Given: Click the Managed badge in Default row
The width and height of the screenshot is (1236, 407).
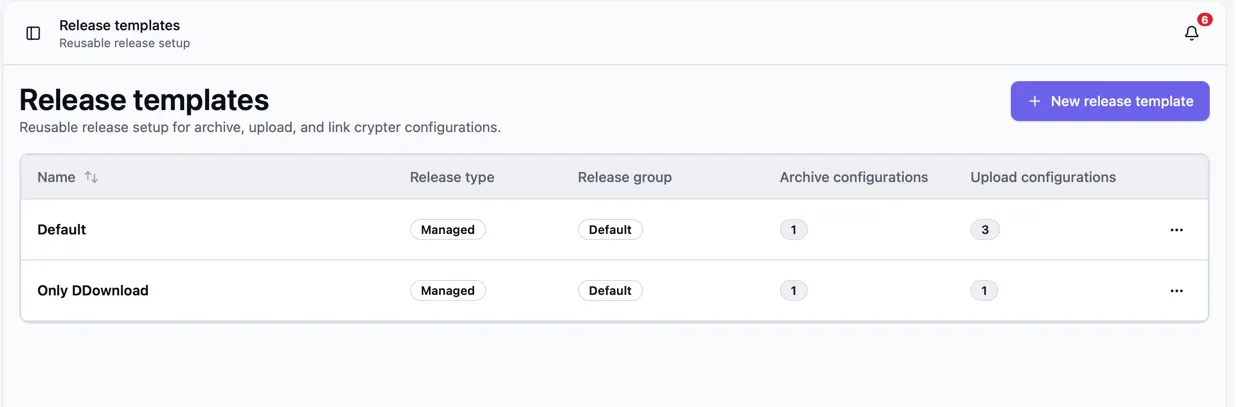Looking at the screenshot, I should [448, 230].
